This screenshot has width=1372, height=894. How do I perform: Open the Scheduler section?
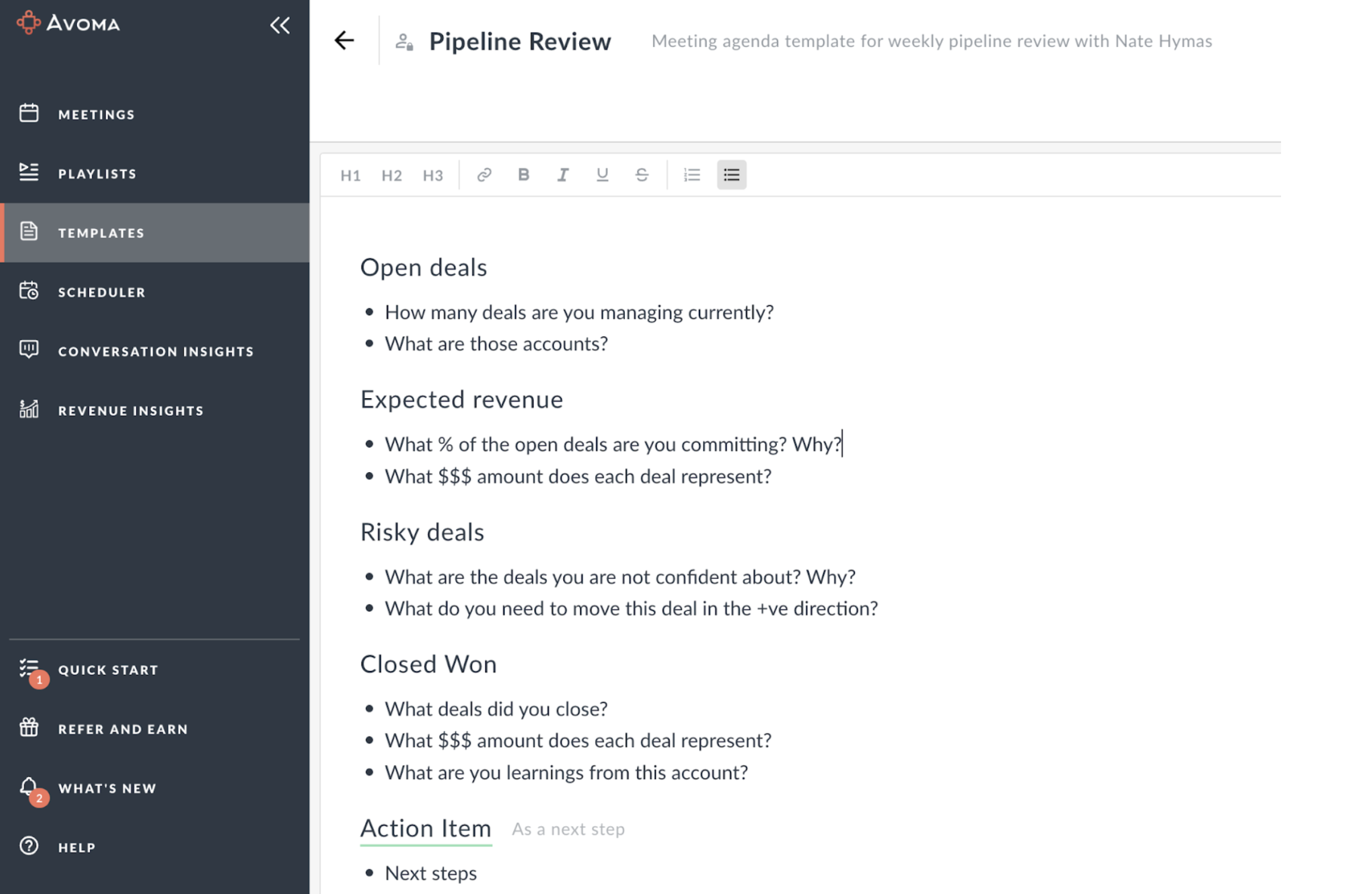tap(101, 292)
